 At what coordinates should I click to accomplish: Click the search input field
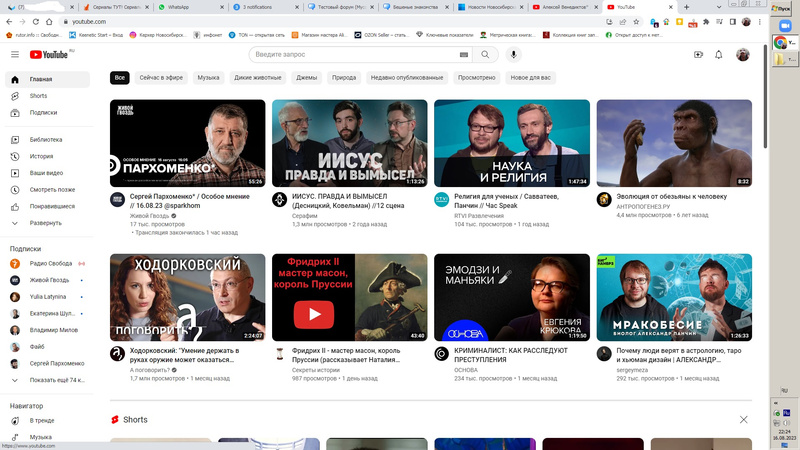point(360,55)
